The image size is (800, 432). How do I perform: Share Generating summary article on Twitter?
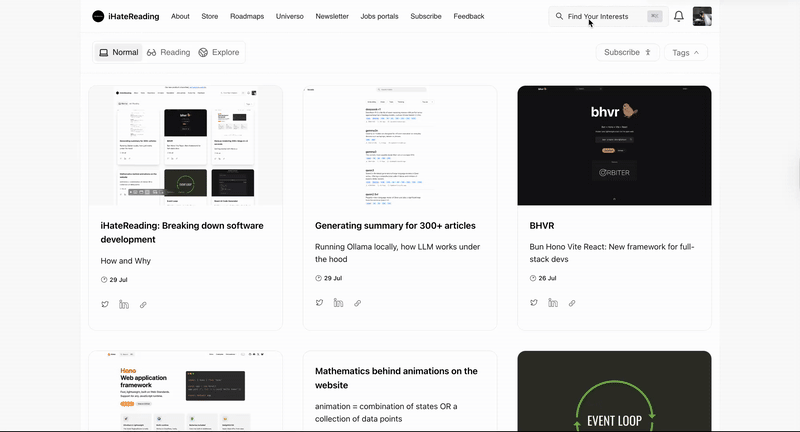(319, 303)
